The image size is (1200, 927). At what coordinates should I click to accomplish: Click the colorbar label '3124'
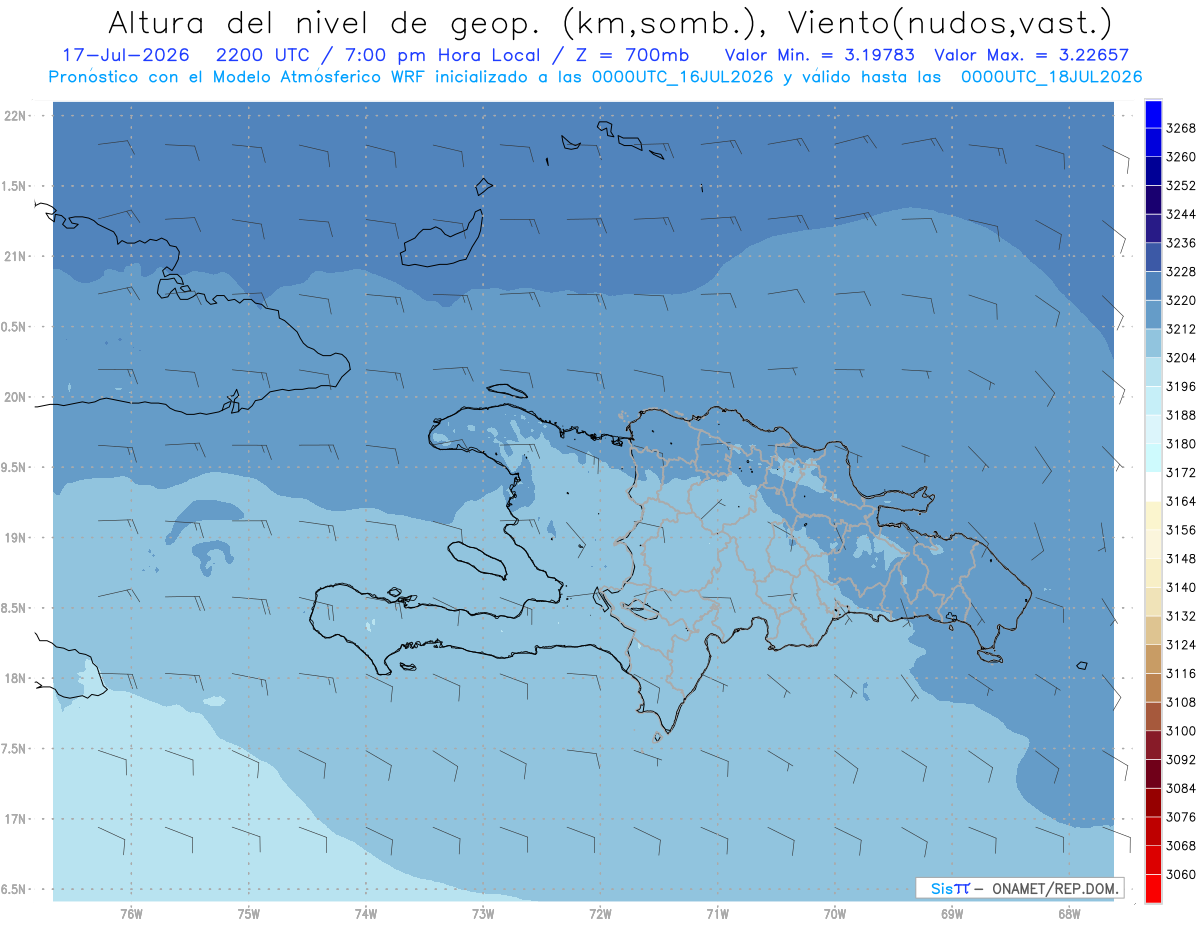tap(1180, 644)
